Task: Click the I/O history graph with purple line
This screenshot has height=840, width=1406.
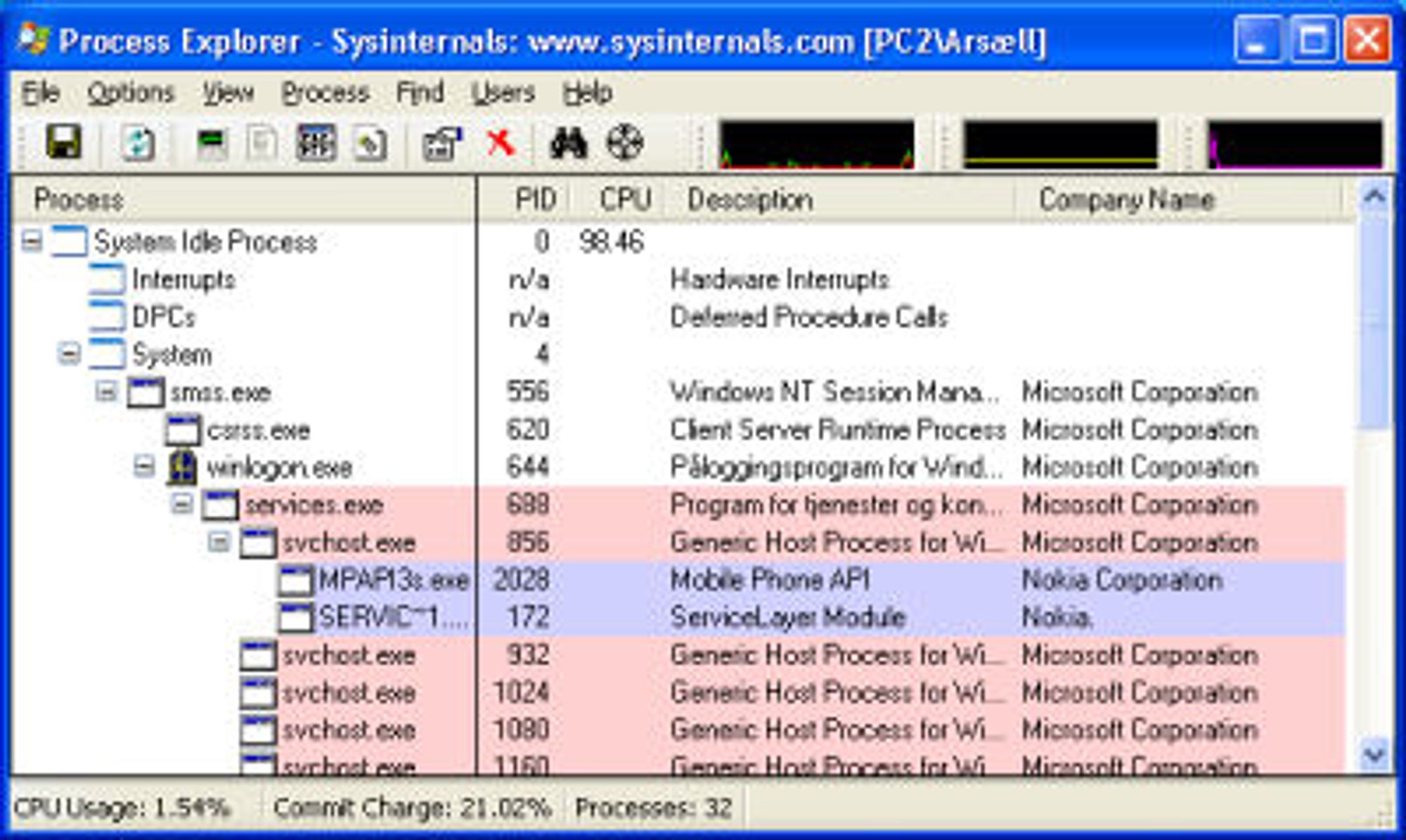Action: pos(1295,145)
